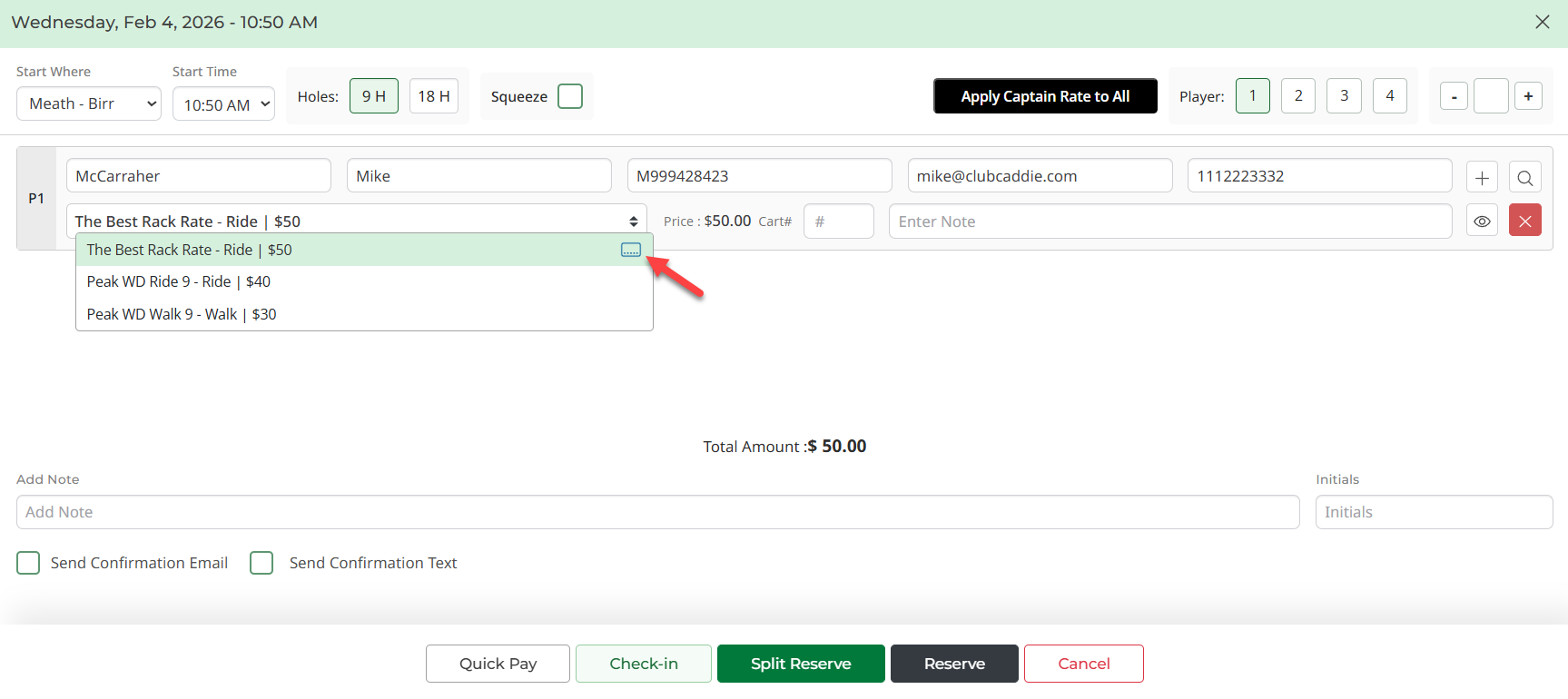Close the booking dialog
Image resolution: width=1568 pixels, height=699 pixels.
(1542, 22)
